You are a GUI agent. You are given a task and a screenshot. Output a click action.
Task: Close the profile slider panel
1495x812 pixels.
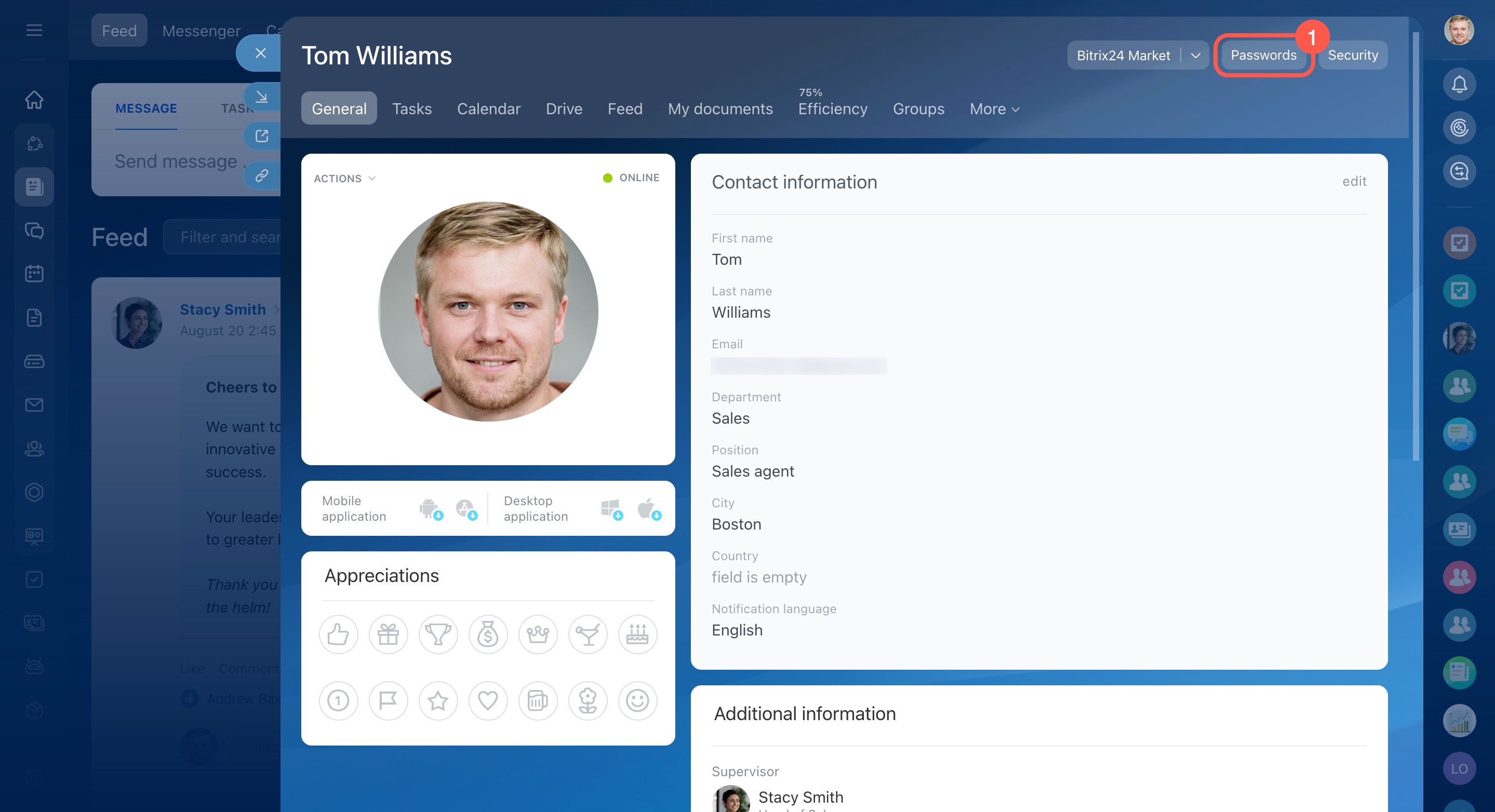tap(261, 53)
